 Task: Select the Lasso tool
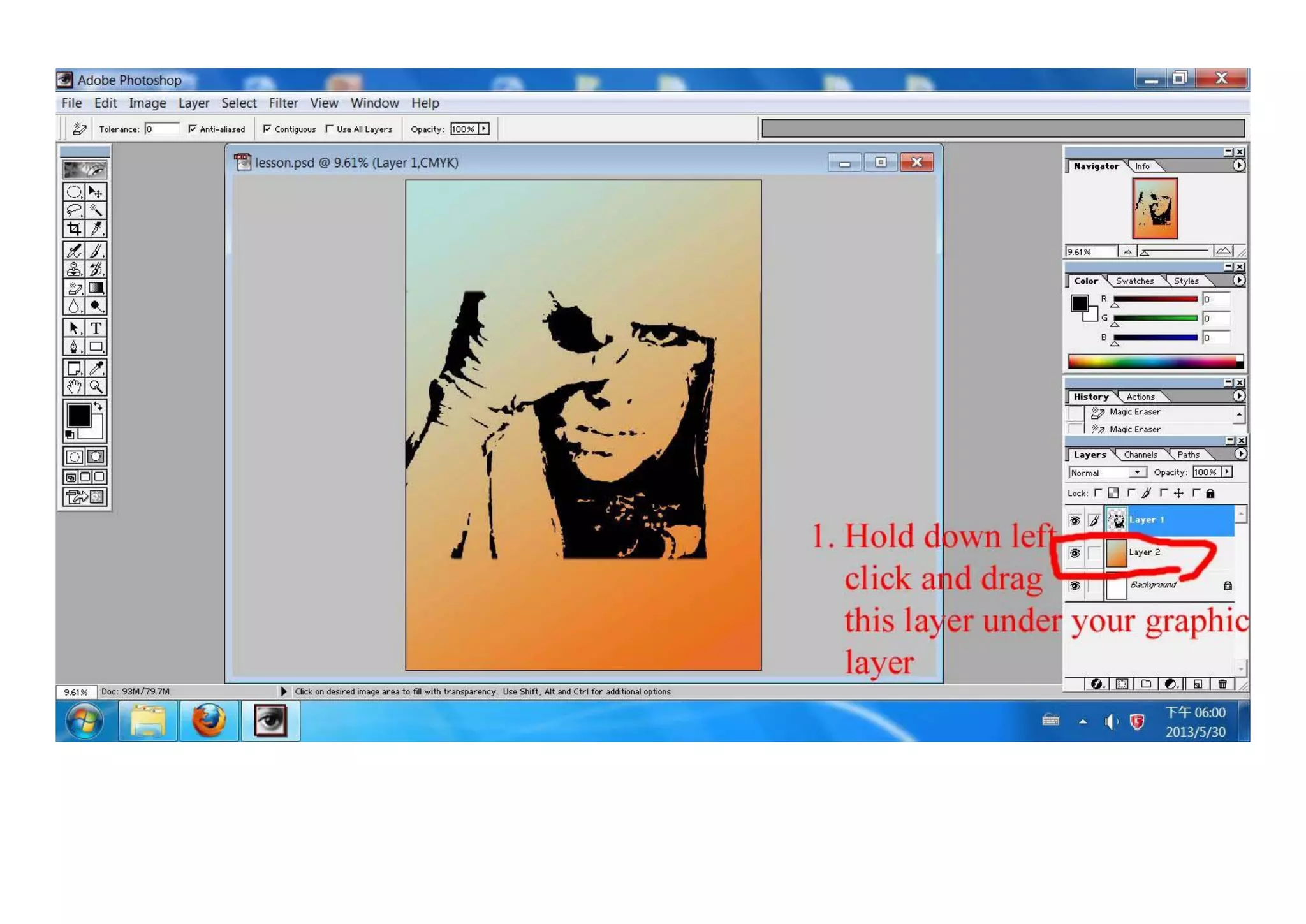tap(74, 210)
